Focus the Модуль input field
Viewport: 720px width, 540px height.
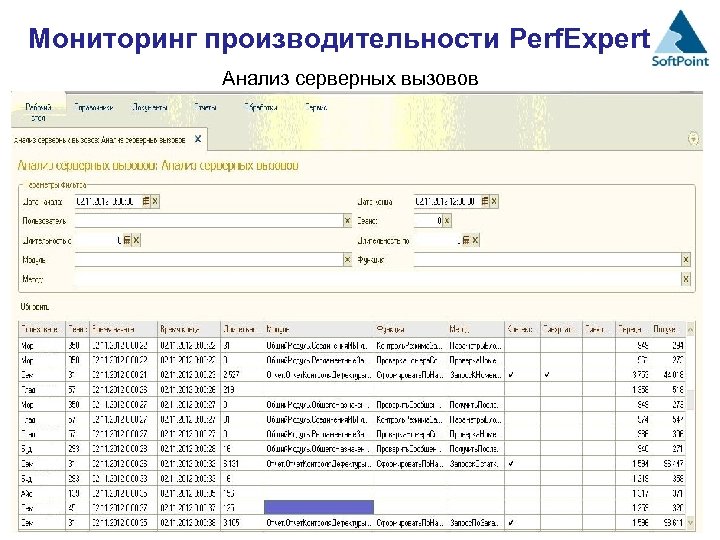[x=208, y=260]
